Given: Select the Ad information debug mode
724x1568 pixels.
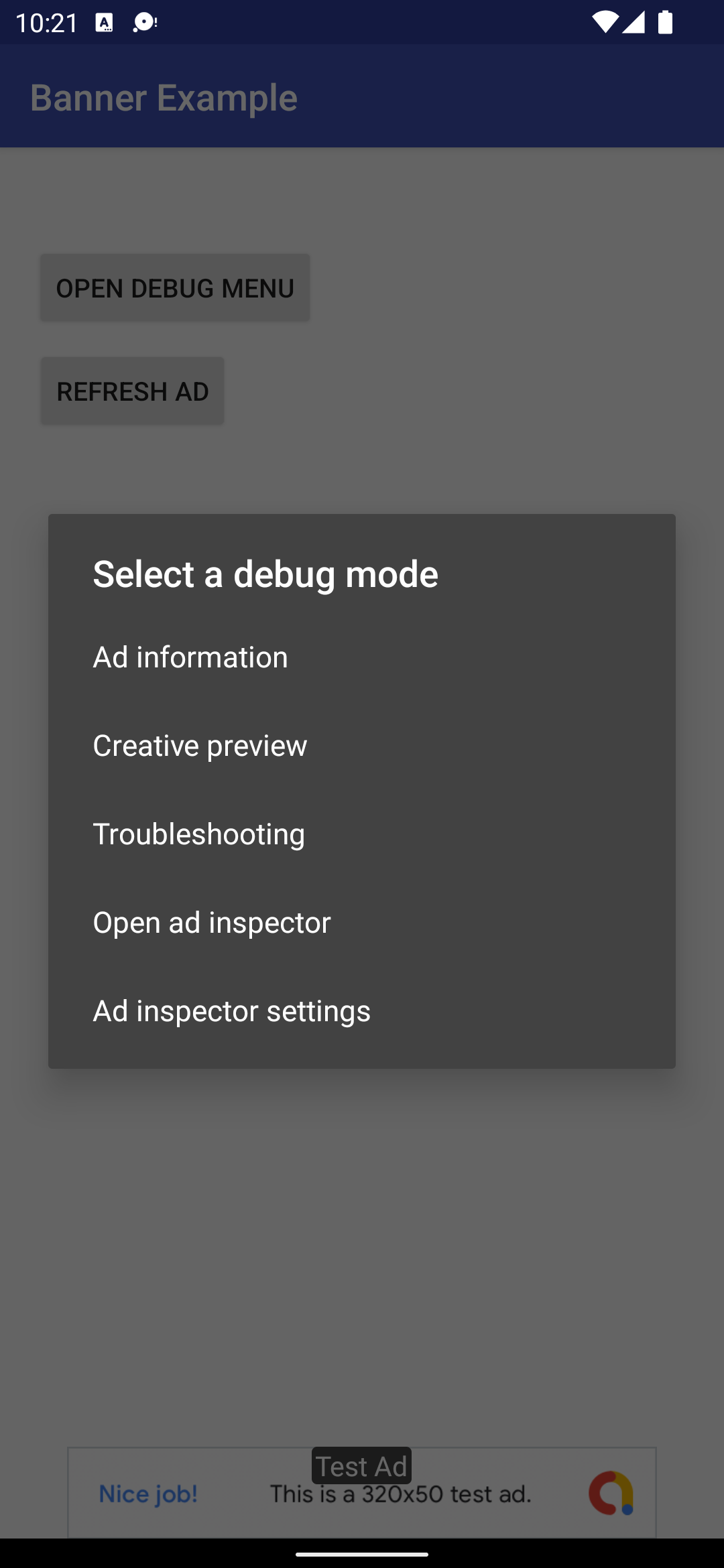Looking at the screenshot, I should click(x=190, y=657).
